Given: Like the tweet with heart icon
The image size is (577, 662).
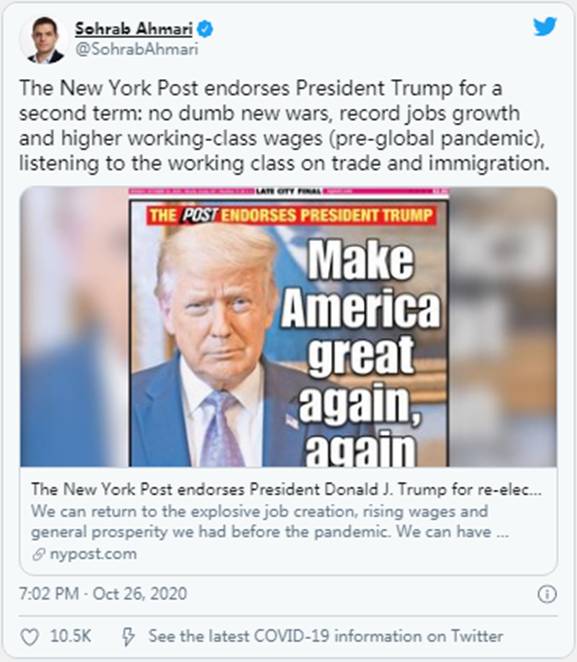Looking at the screenshot, I should coord(30,637).
